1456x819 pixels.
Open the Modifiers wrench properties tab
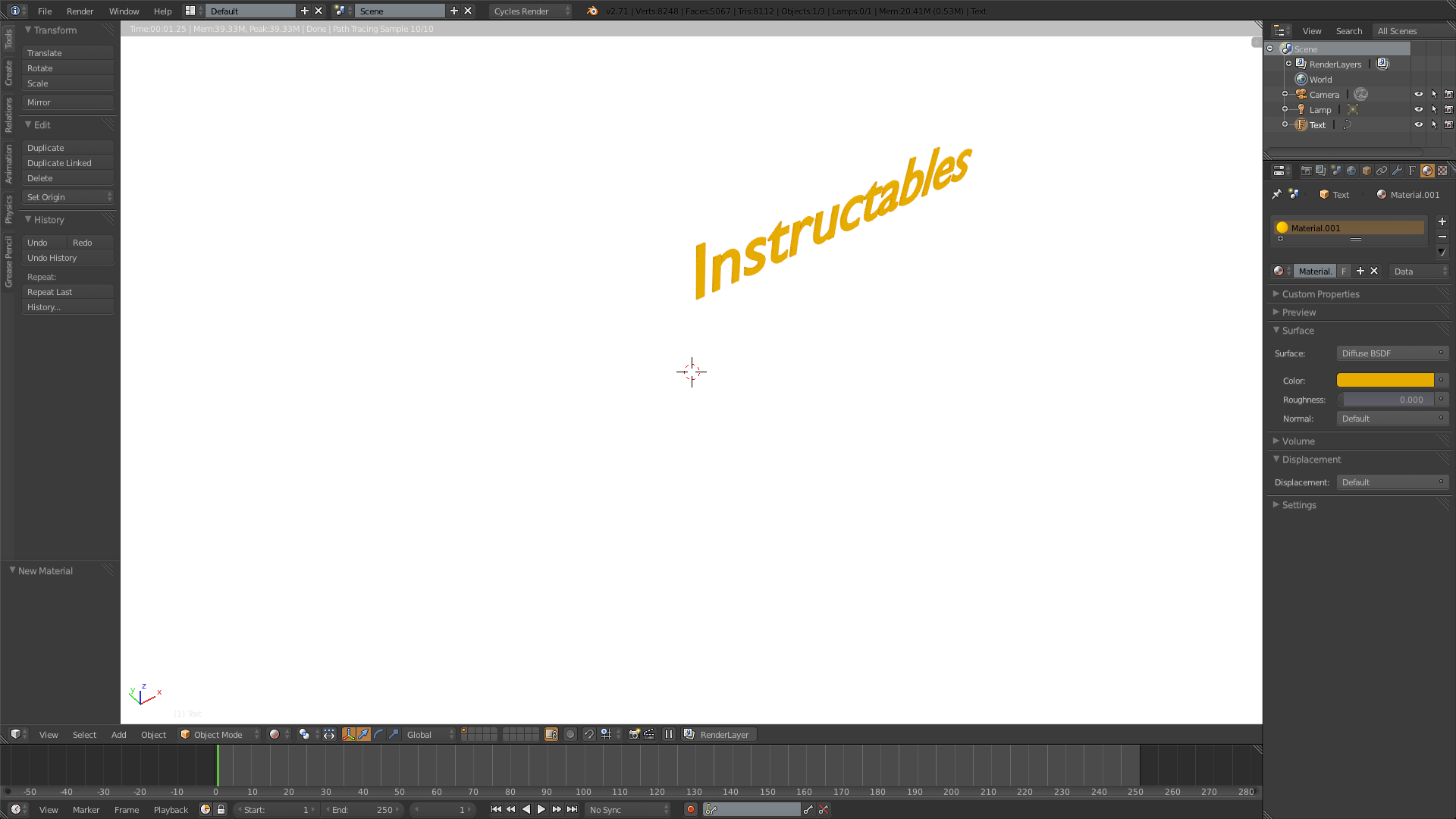pos(1398,171)
